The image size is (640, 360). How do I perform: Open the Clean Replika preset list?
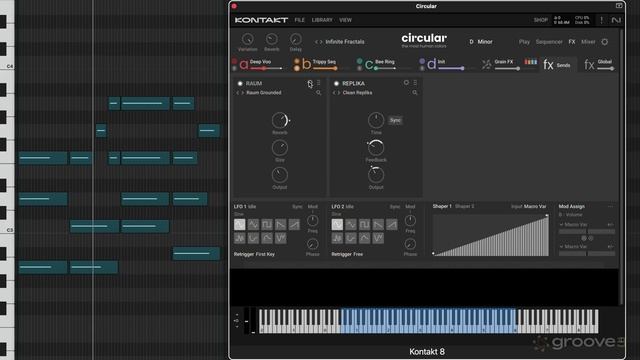(357, 93)
